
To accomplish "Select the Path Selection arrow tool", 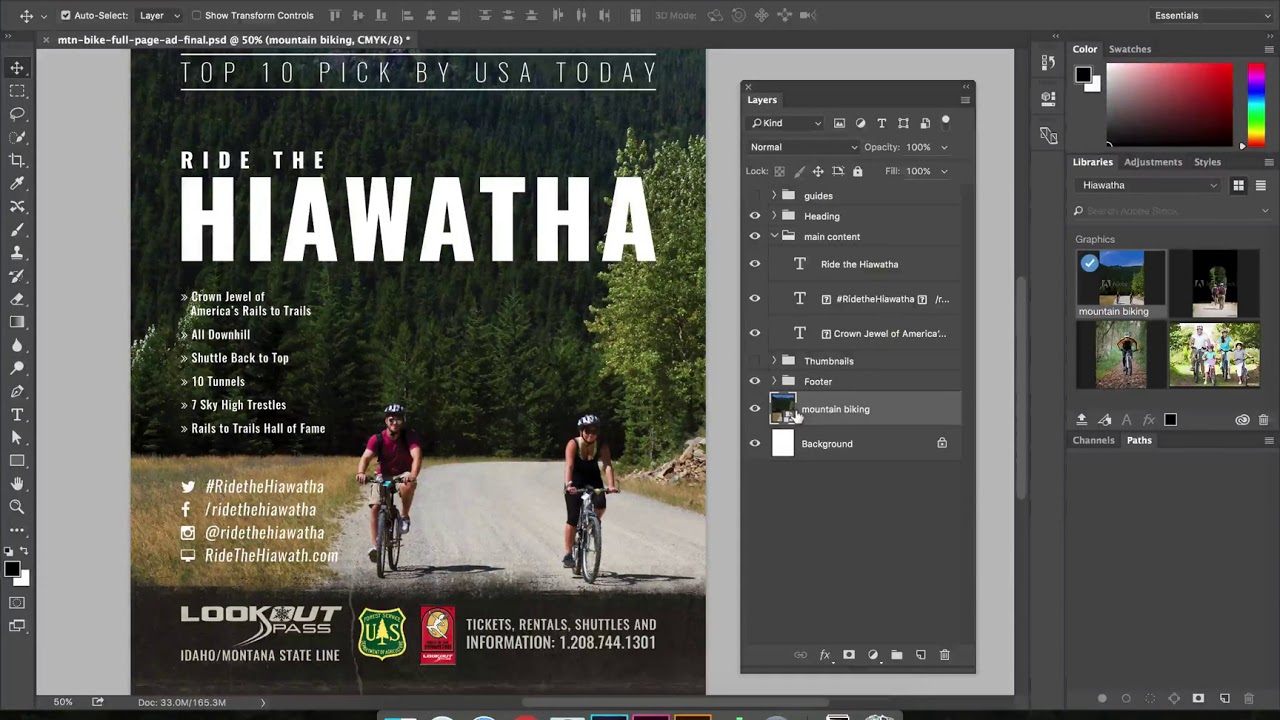I will click(17, 437).
